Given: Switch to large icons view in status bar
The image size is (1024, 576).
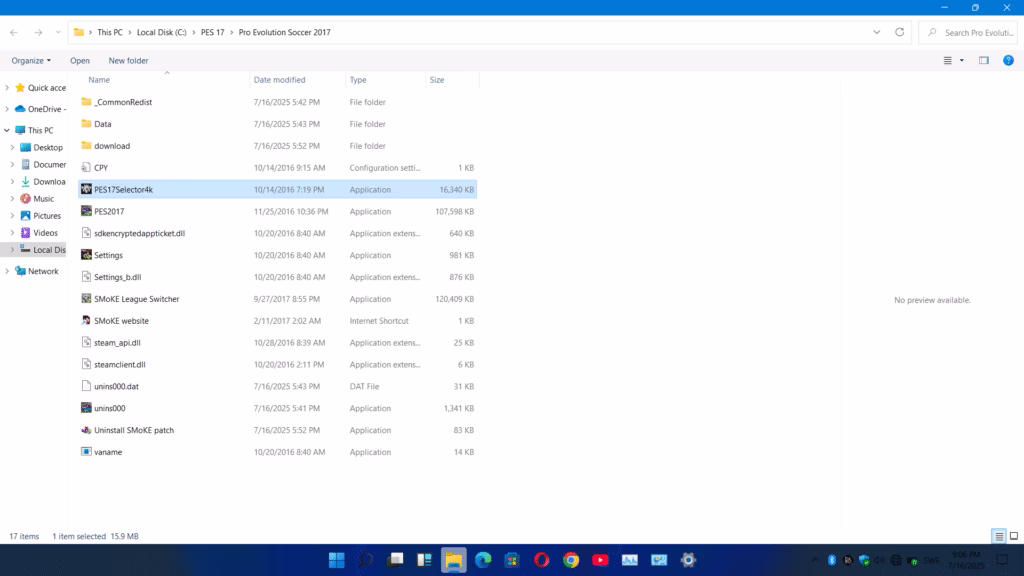Looking at the screenshot, I should (x=1014, y=536).
